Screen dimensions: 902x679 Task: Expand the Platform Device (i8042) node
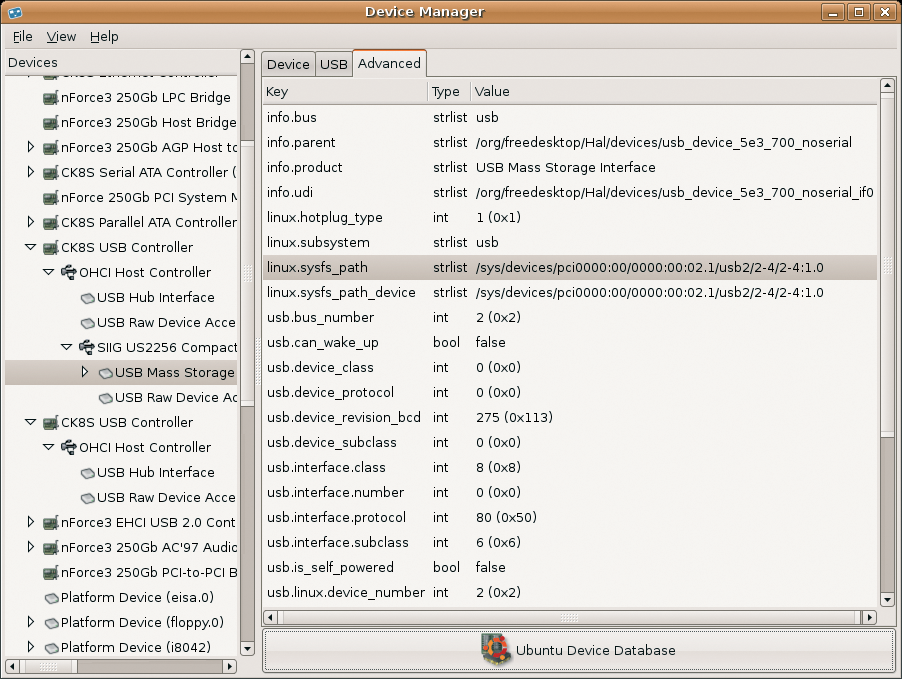tap(31, 647)
